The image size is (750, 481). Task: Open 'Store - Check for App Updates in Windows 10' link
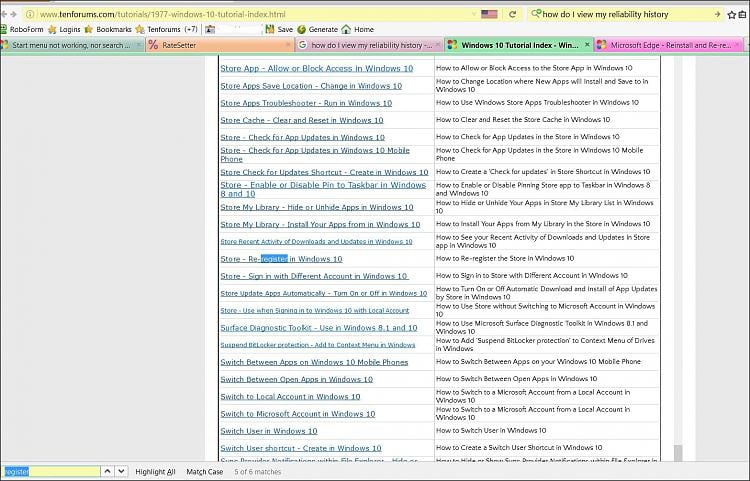click(302, 138)
